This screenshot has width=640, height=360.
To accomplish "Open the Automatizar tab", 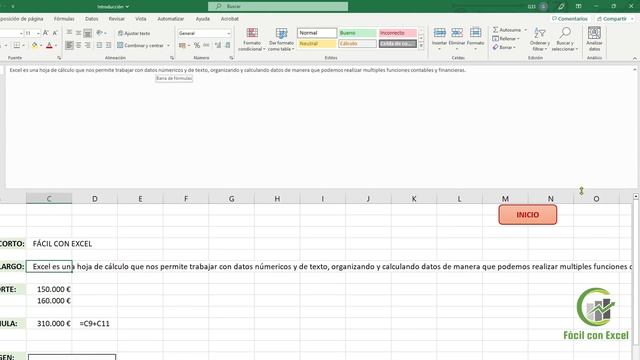I will [171, 19].
